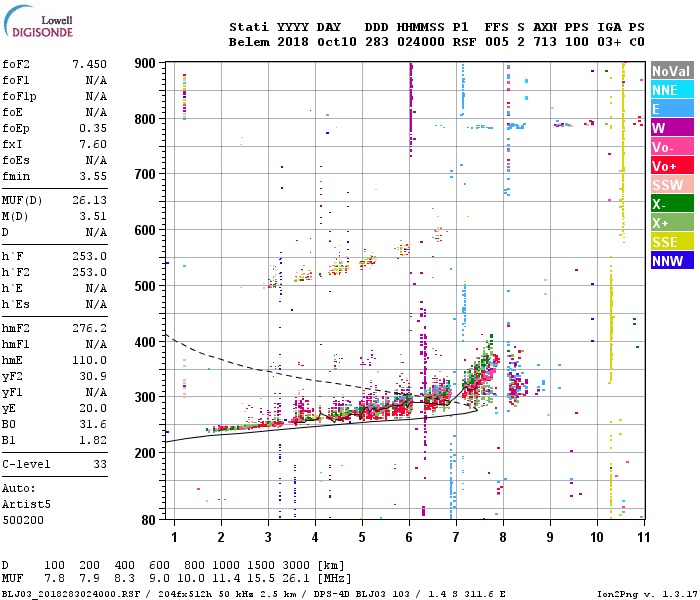Click the MUF 7.8 table value
This screenshot has width=700, height=600.
pos(54,578)
